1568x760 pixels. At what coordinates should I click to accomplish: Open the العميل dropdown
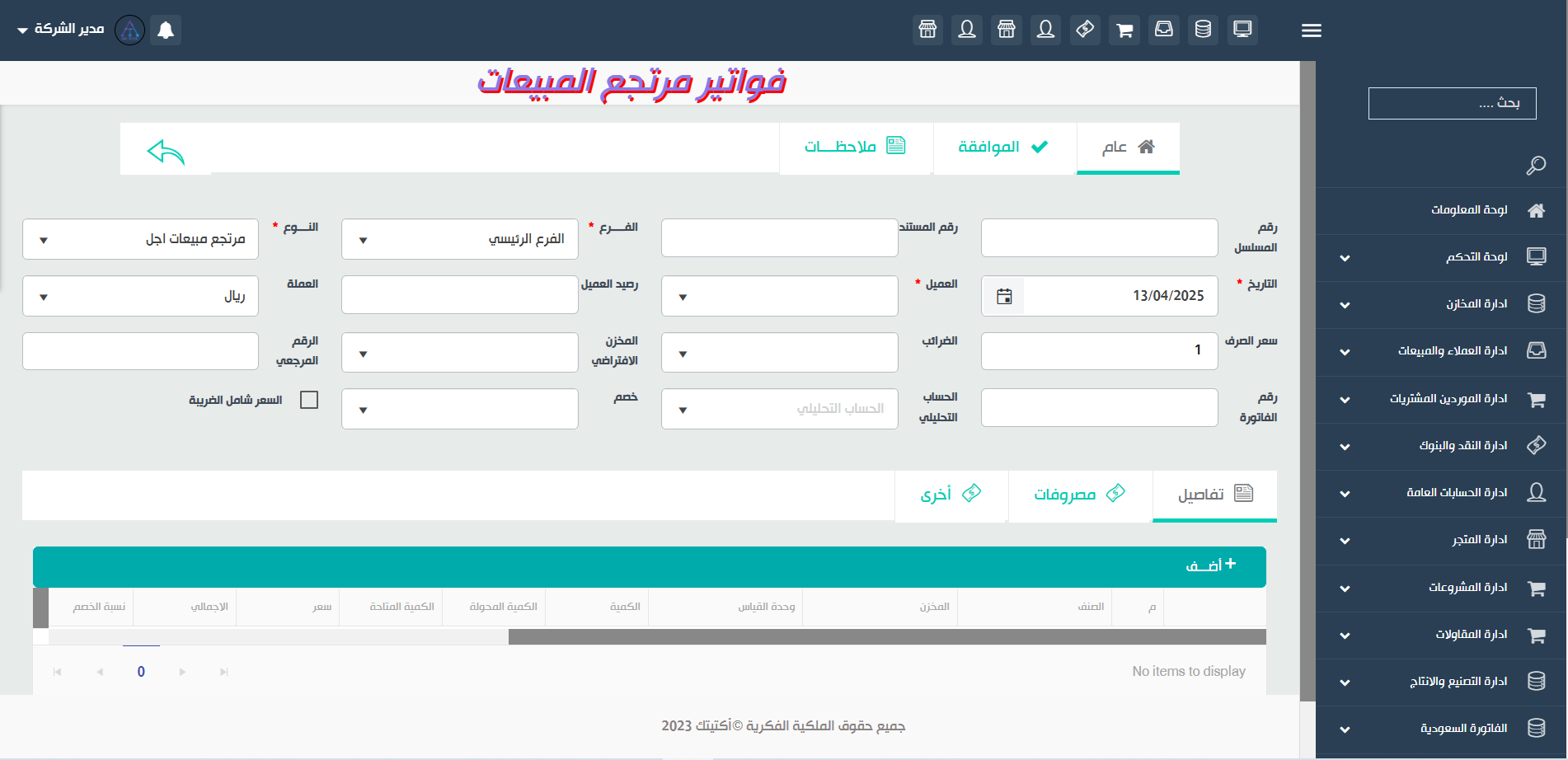tap(780, 296)
